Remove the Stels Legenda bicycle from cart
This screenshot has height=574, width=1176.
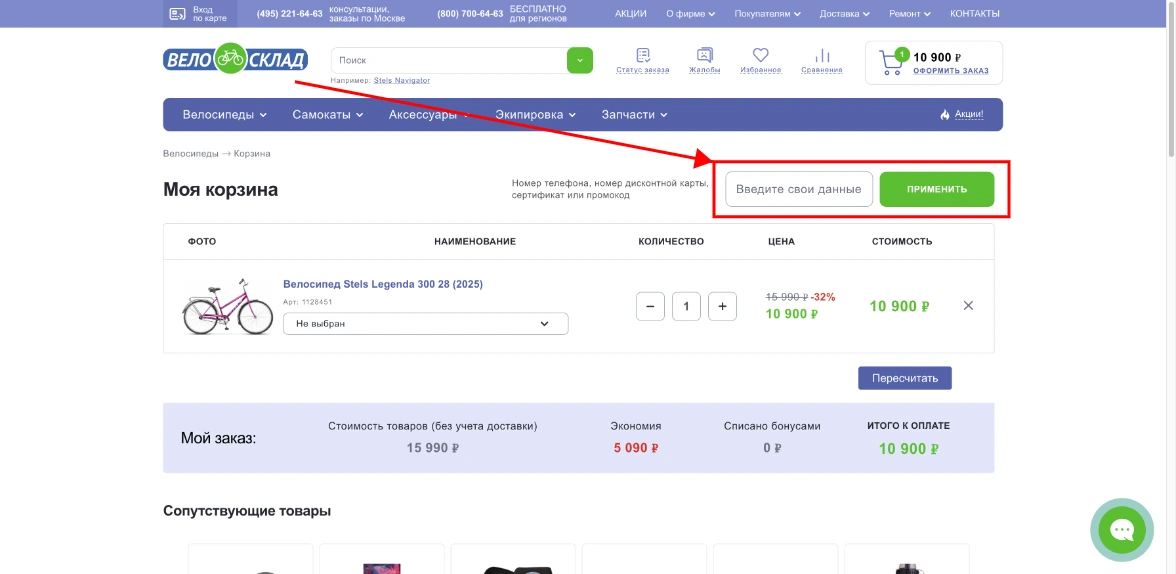coord(968,306)
